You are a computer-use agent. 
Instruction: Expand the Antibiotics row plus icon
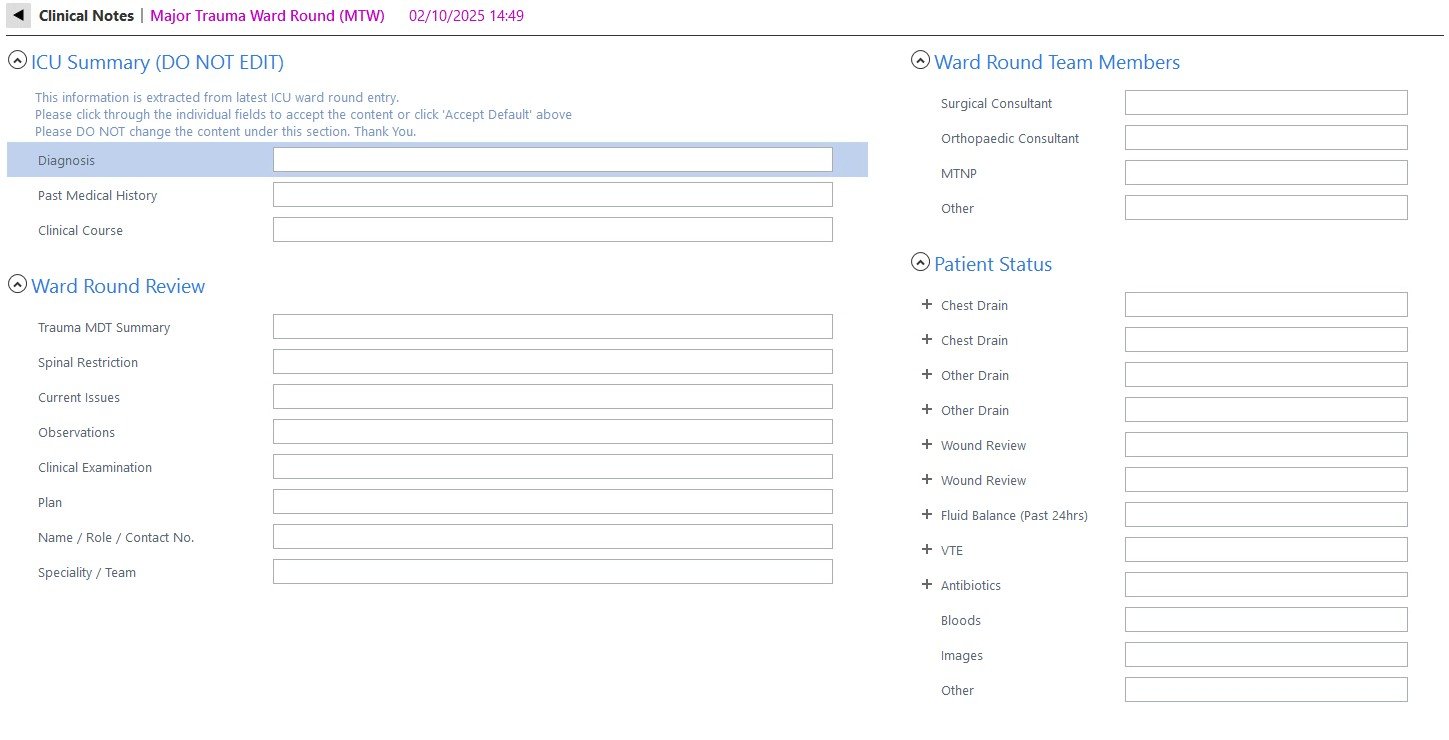926,584
